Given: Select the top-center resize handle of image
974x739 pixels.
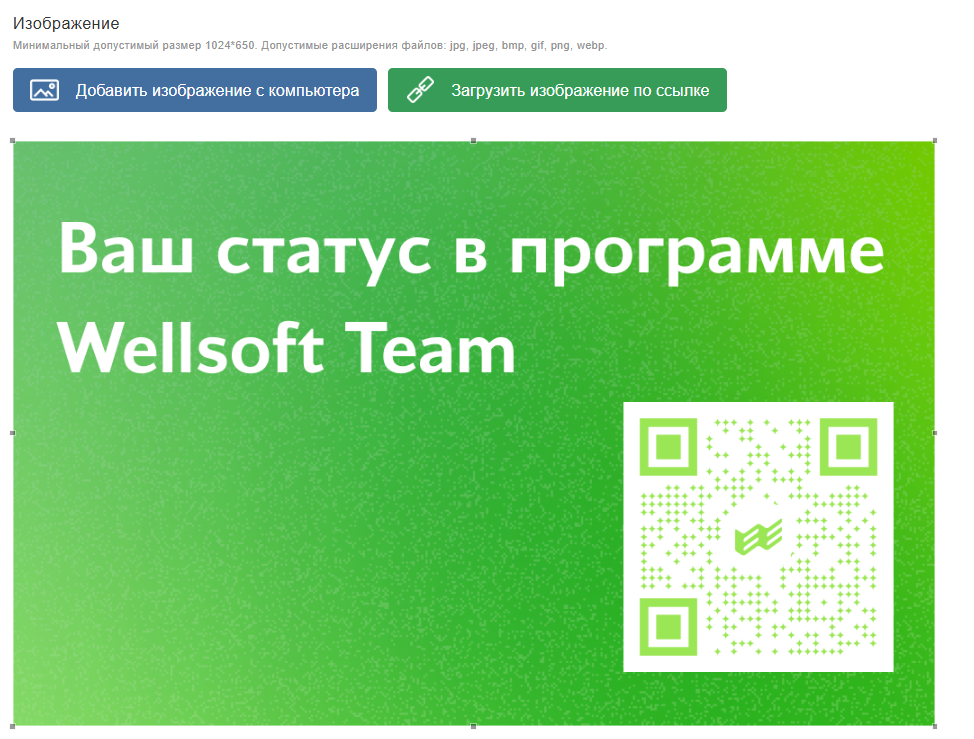Looking at the screenshot, I should coord(474,141).
